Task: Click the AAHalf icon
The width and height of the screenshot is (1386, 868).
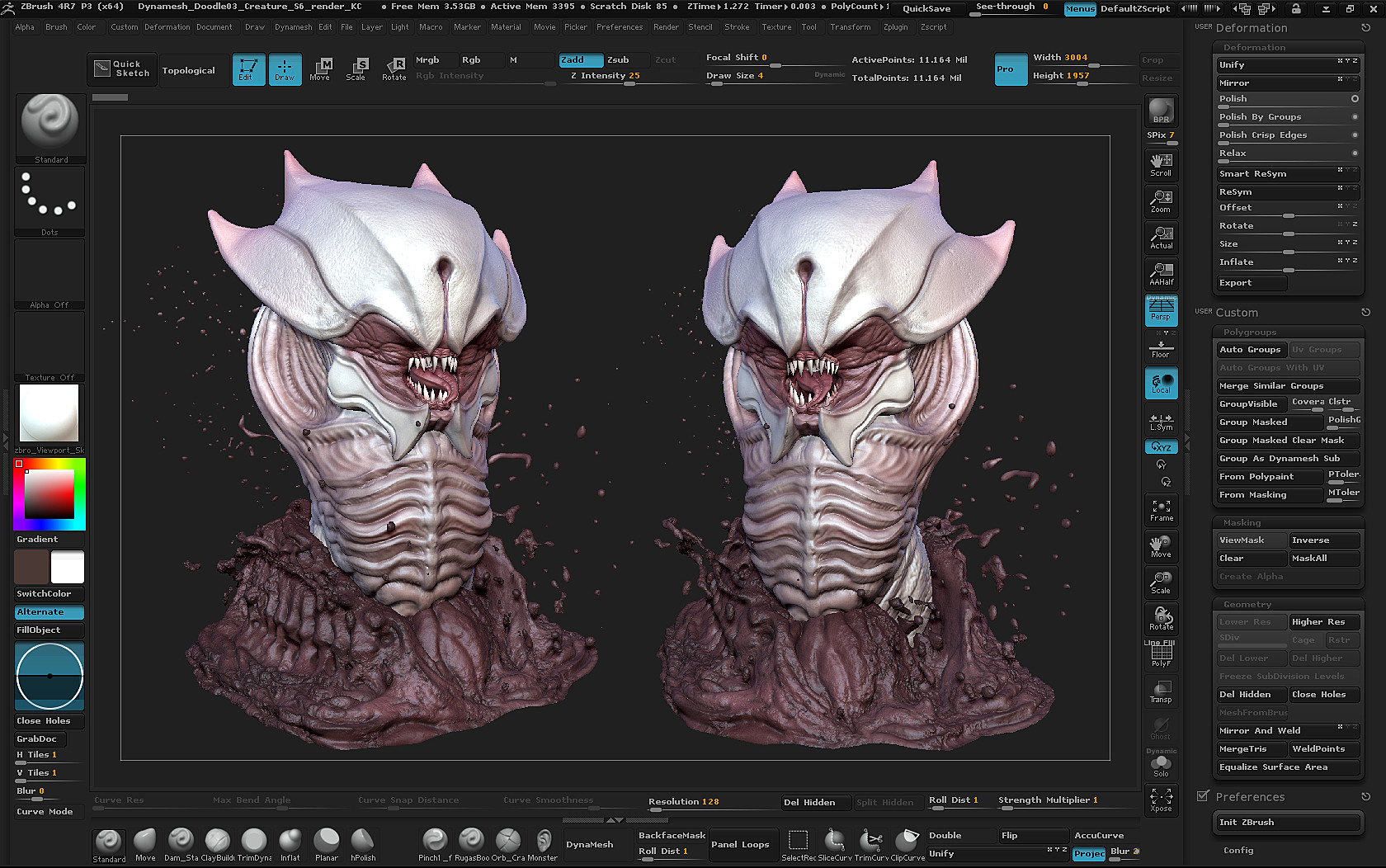Action: pos(1161,273)
